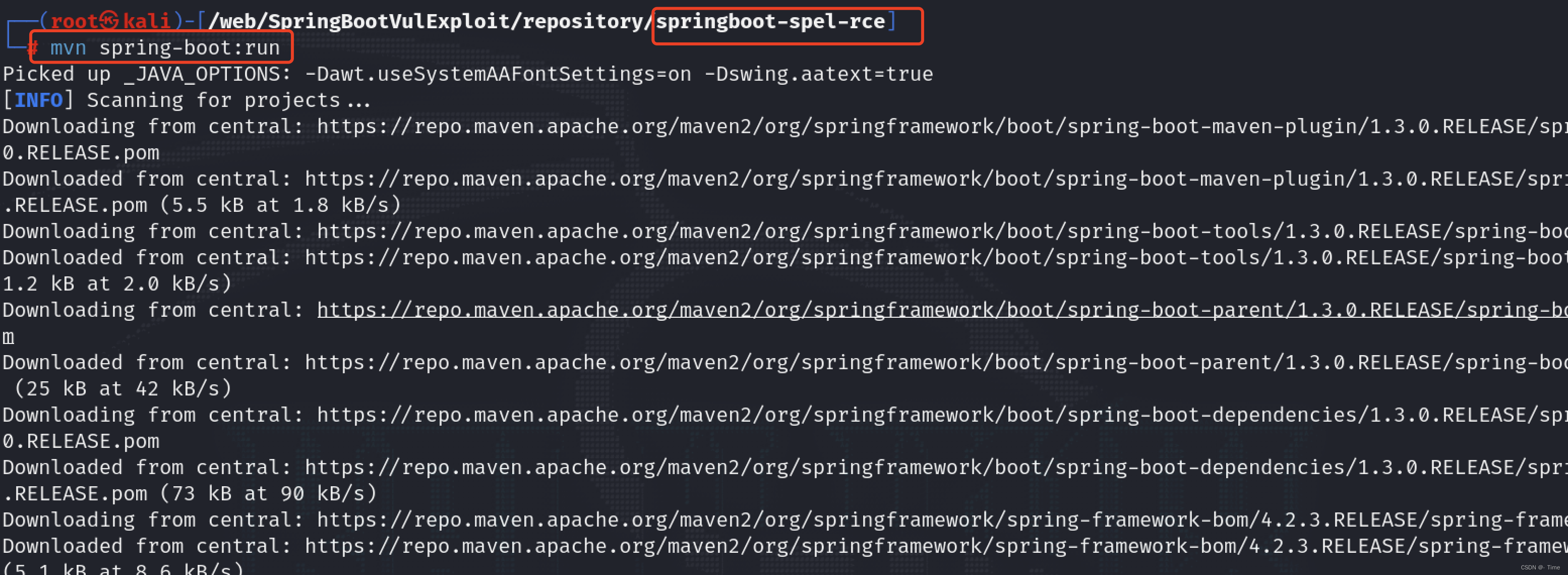Click 'Downloaded from central' spring-boot-tools line
Viewport: 1568px width, 575px height.
pos(785,258)
